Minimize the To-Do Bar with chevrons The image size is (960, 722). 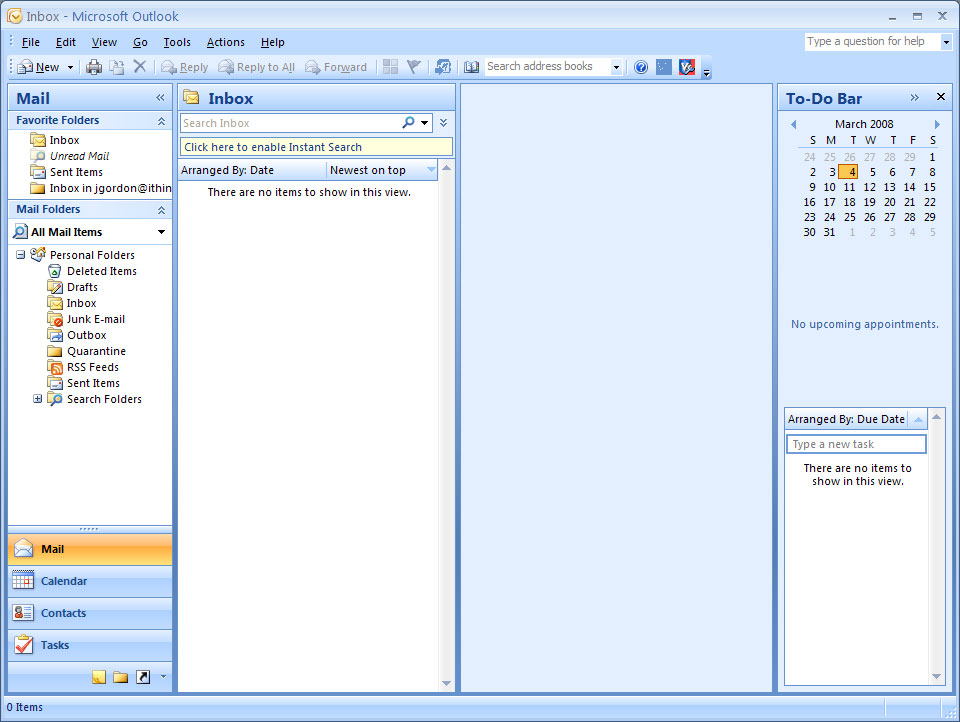914,97
